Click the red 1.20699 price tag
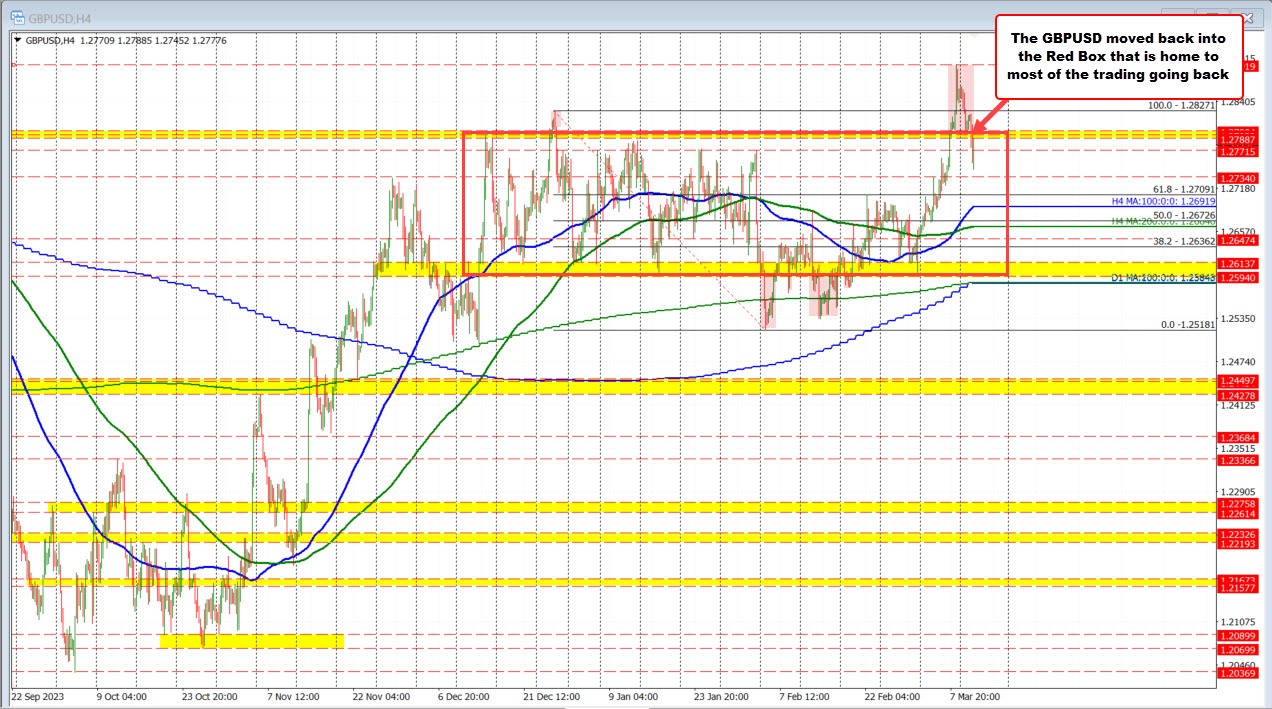This screenshot has height=709, width=1272. click(1237, 650)
